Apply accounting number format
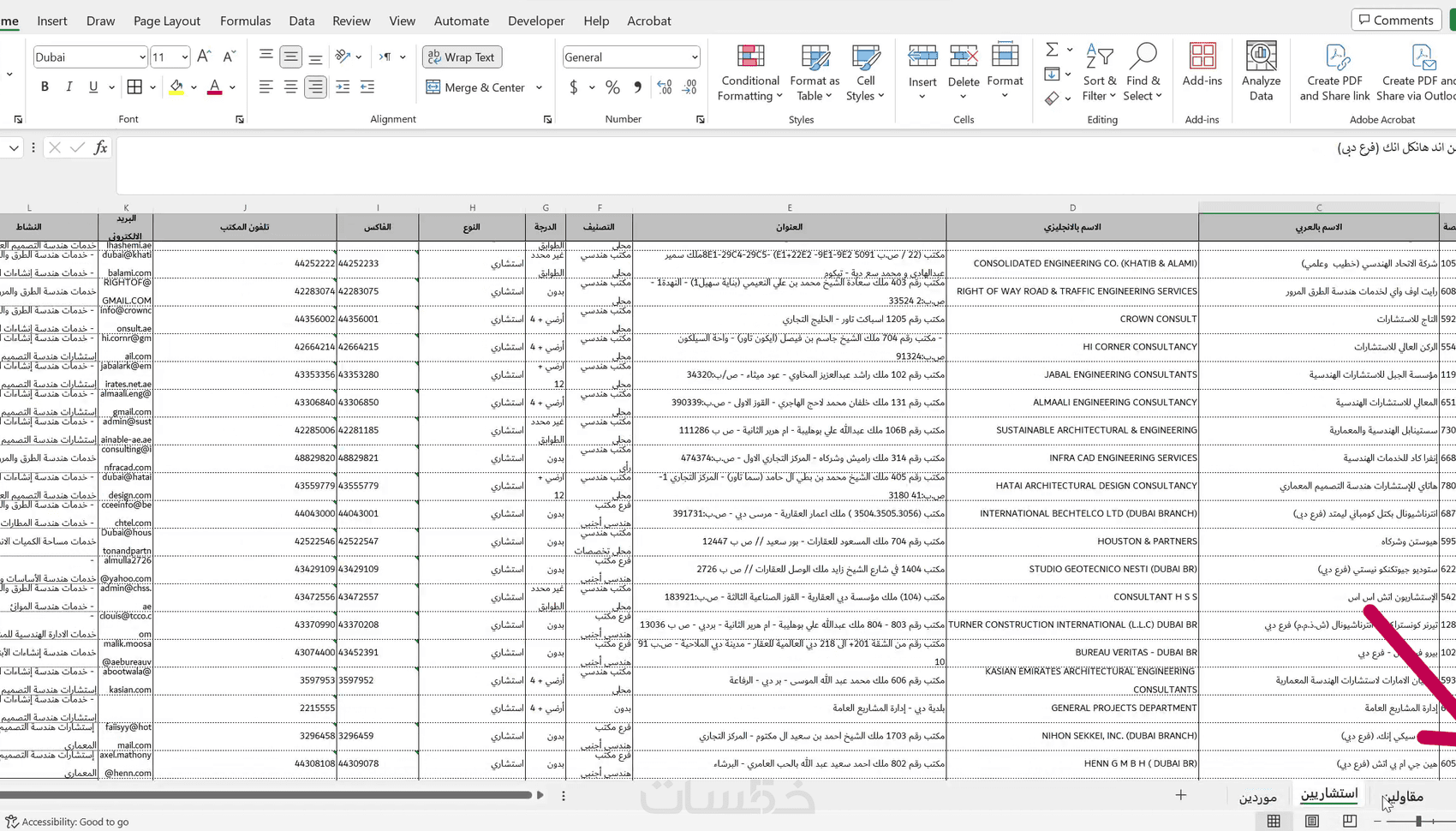This screenshot has width=1456, height=831. pyautogui.click(x=574, y=87)
